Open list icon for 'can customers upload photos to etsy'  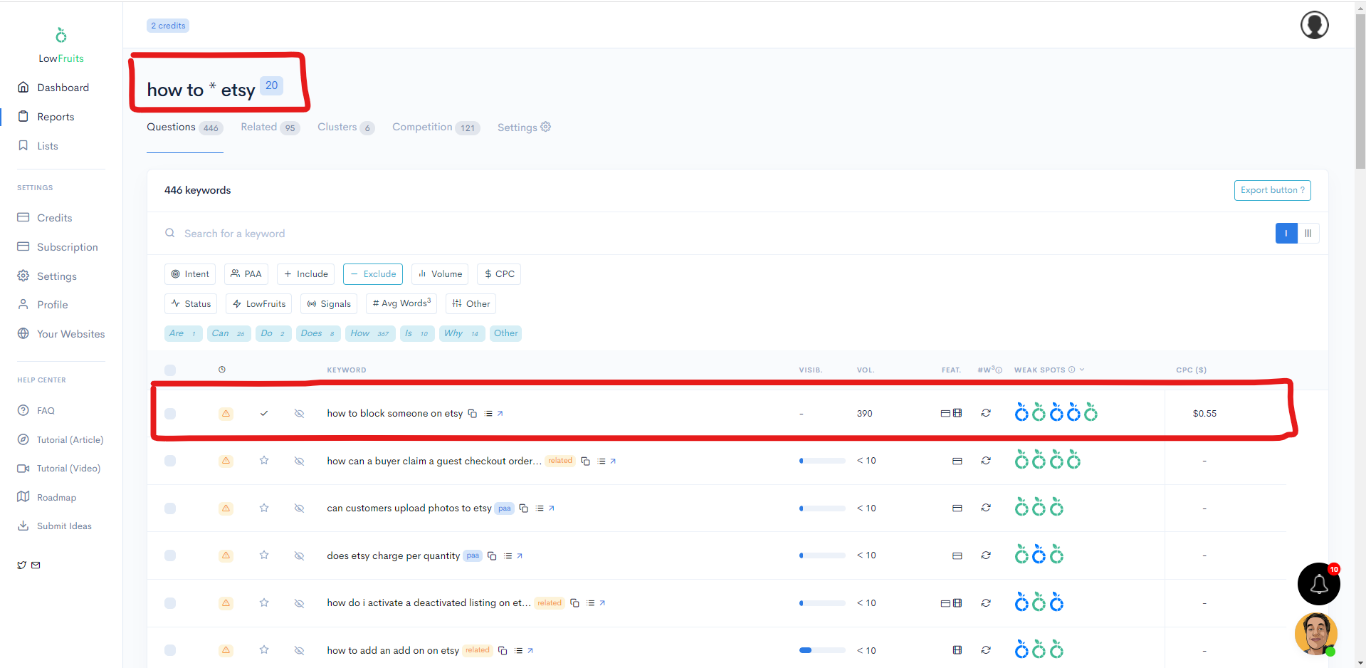pos(539,508)
